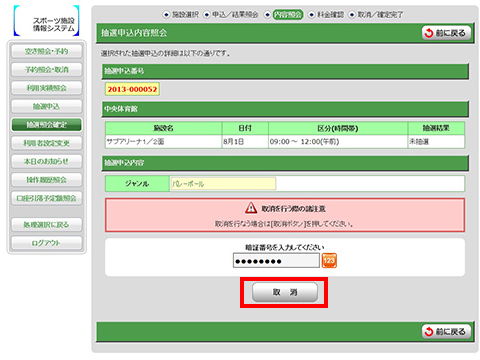Click the ジャンル label cell
Screen dimensions: 480x360
(137, 184)
